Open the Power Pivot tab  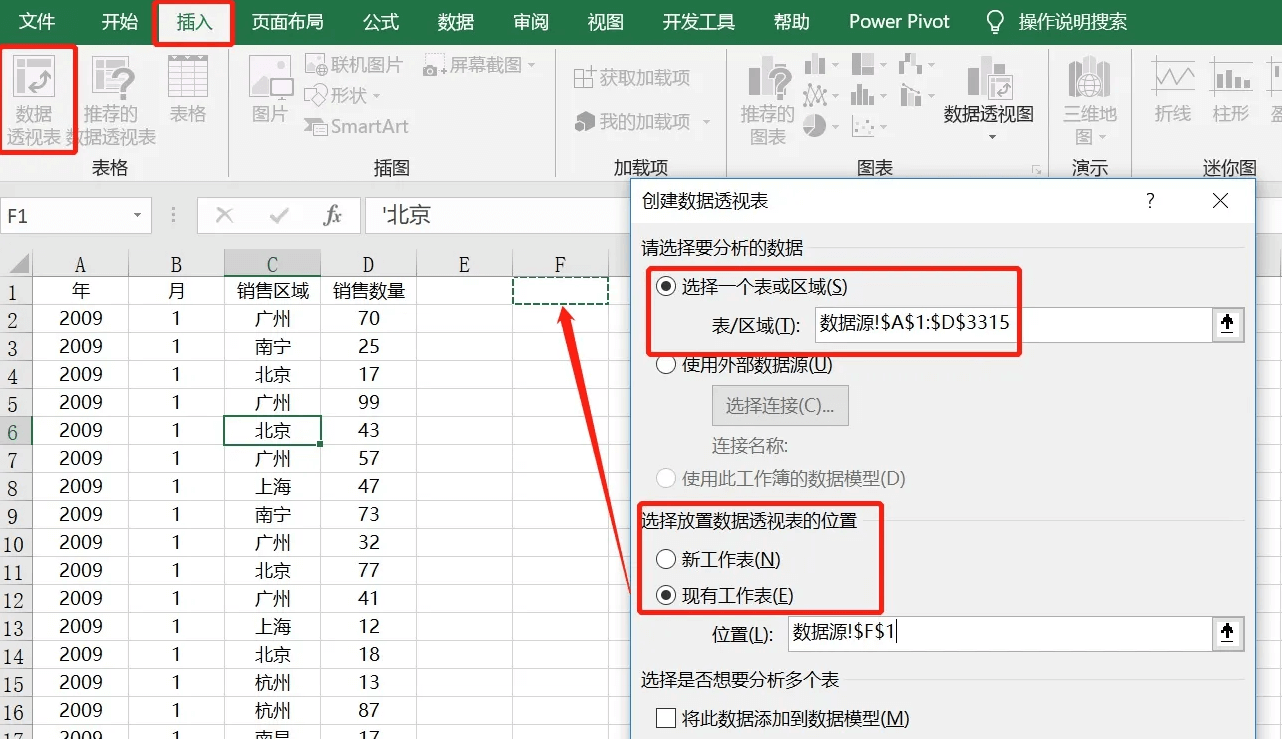click(898, 21)
